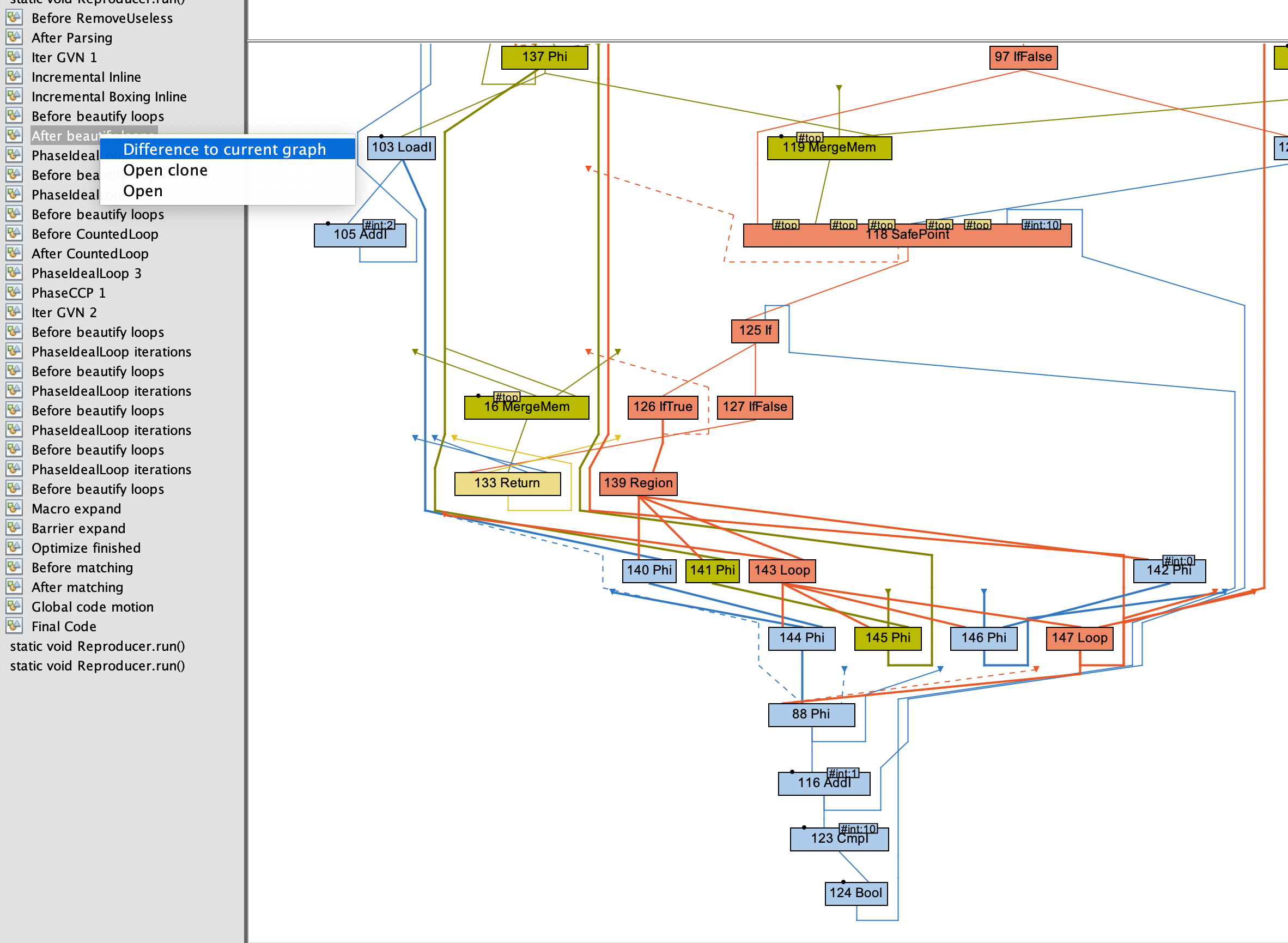Select the After CountedLoop entry
Image resolution: width=1288 pixels, height=943 pixels.
pyautogui.click(x=89, y=253)
